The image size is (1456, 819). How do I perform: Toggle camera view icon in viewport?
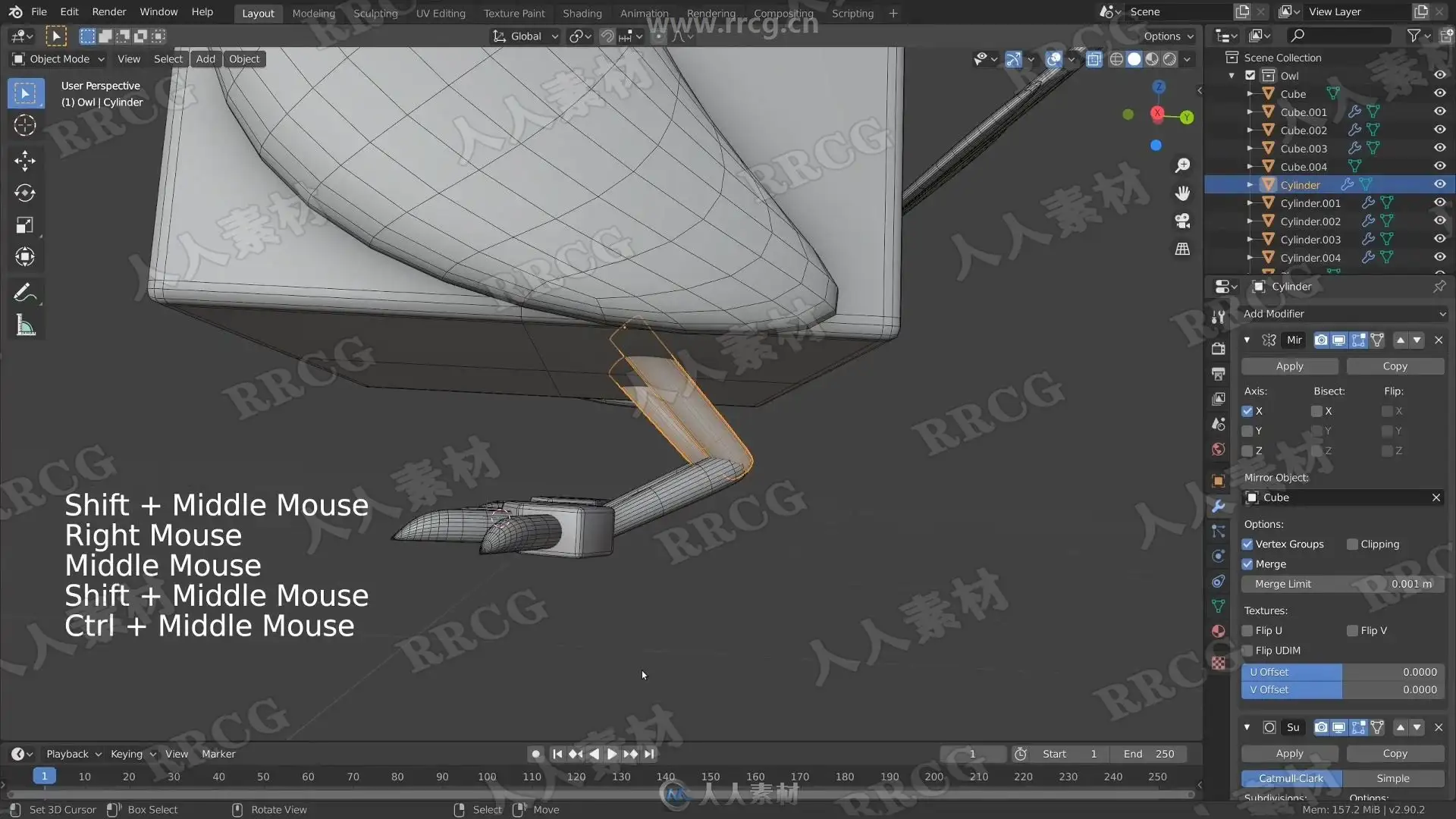1182,221
